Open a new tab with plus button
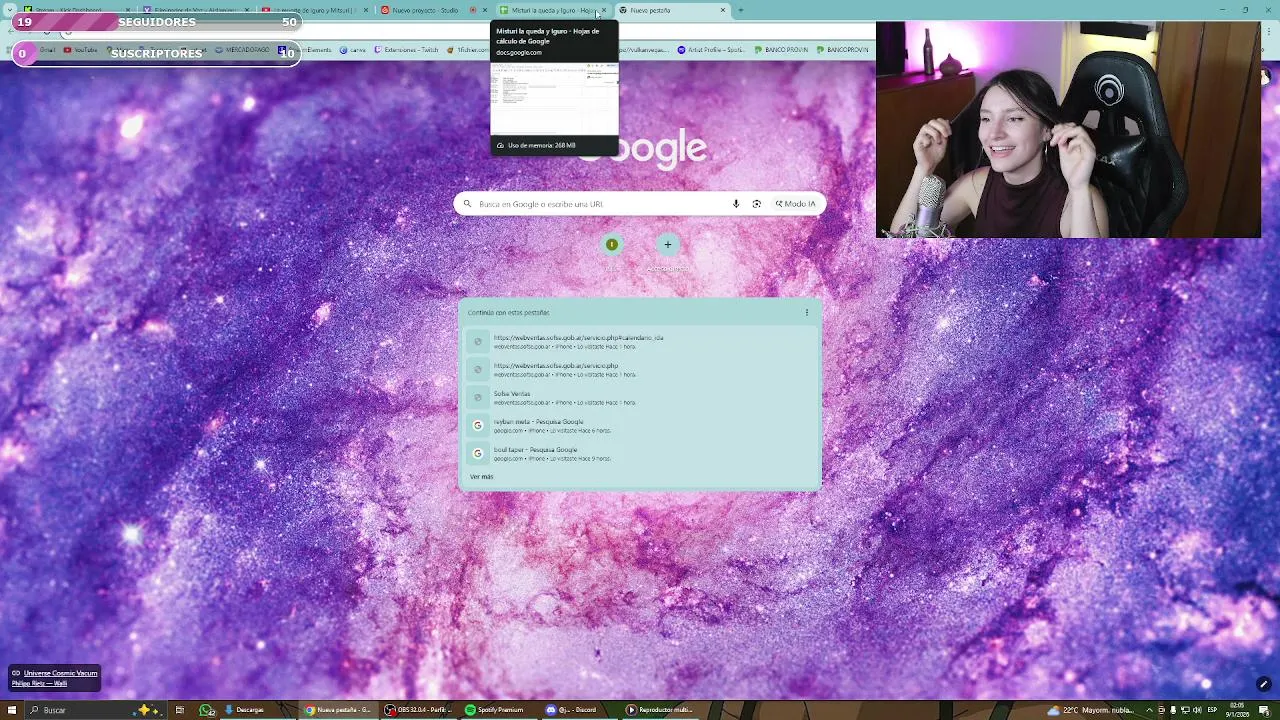Image resolution: width=1280 pixels, height=720 pixels. [741, 10]
